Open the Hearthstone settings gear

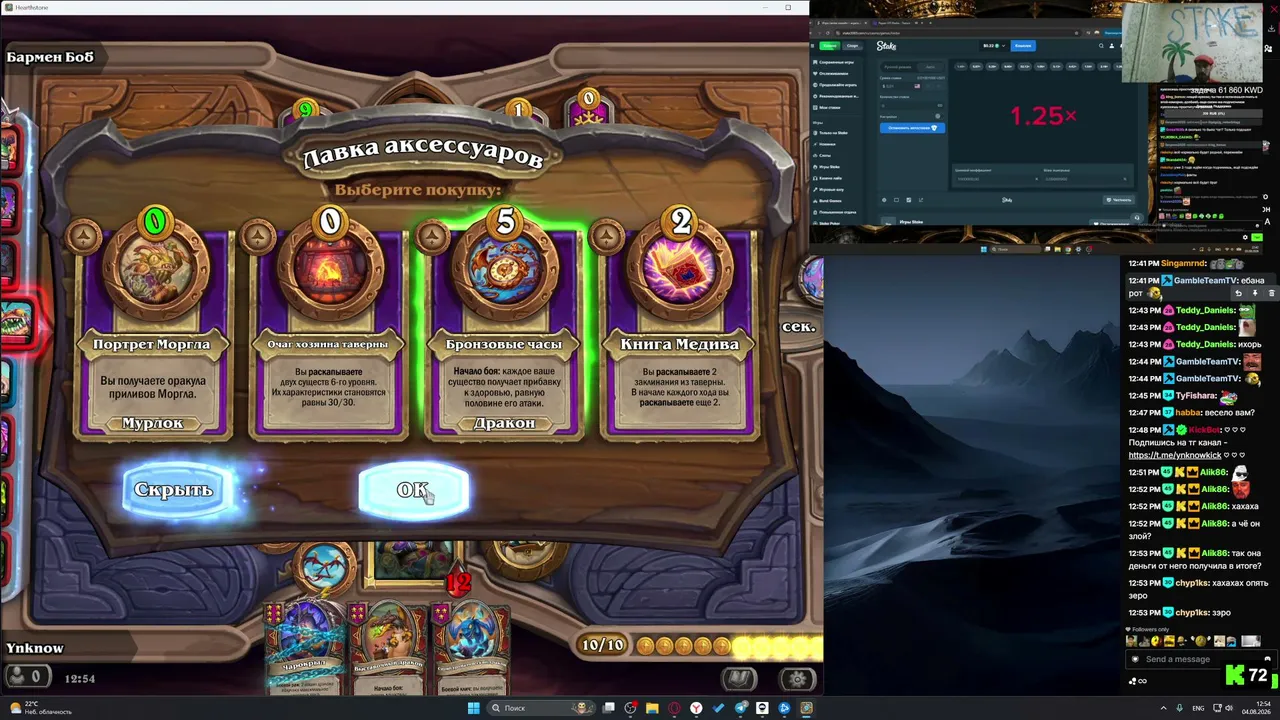coord(797,679)
